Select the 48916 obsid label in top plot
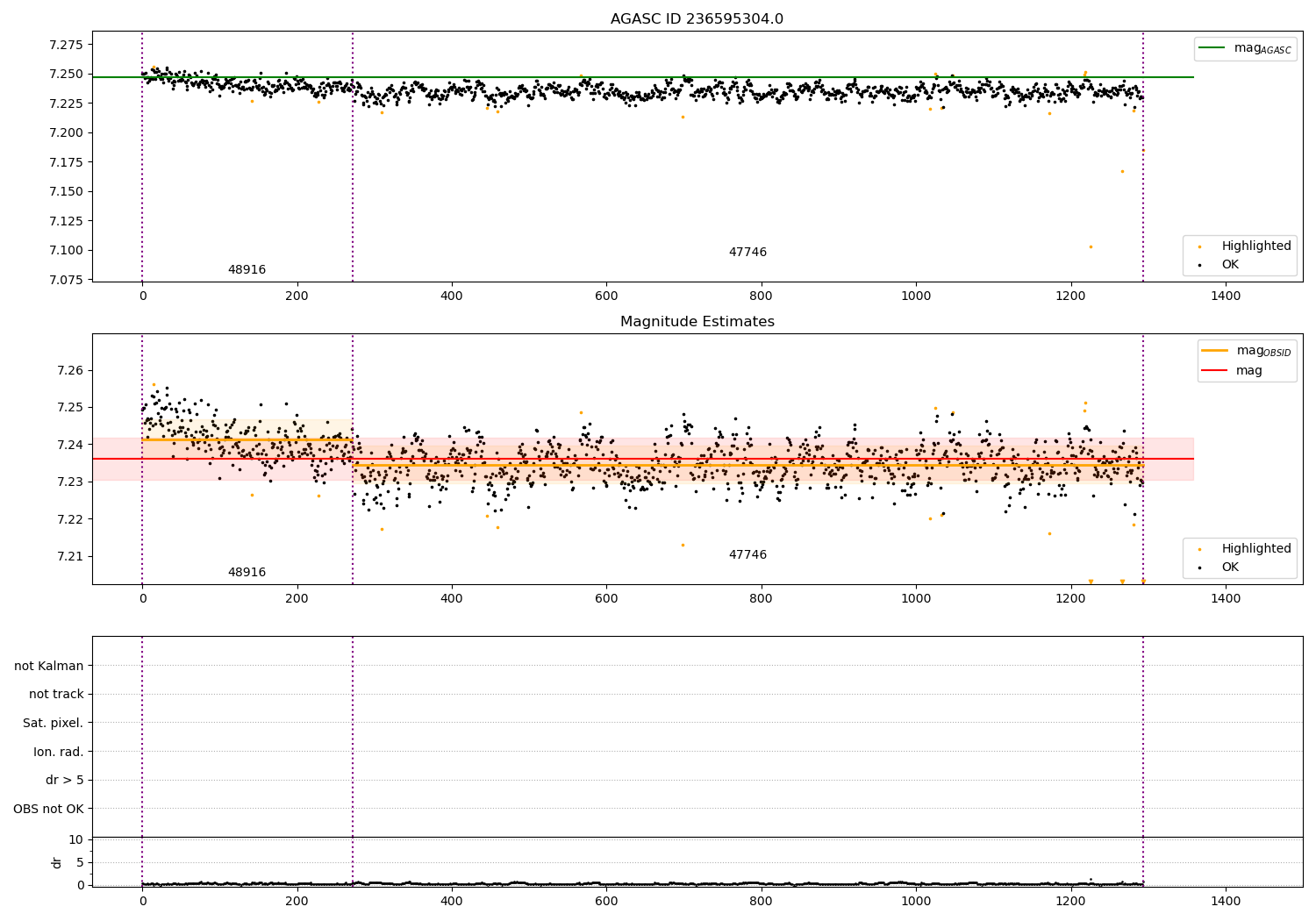Image resolution: width=1316 pixels, height=921 pixels. pos(247,270)
